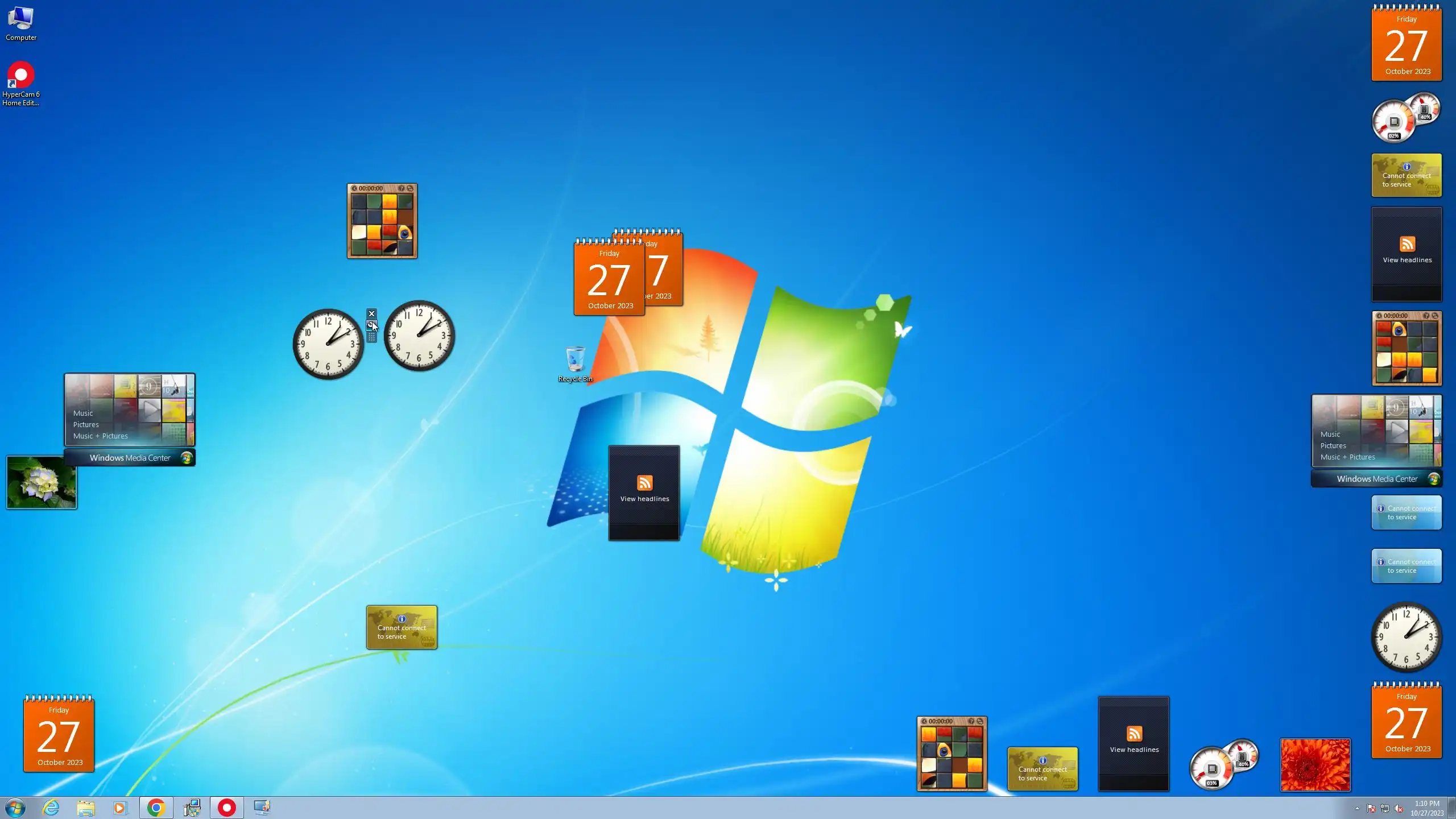Open Windows Explorer folder on taskbar
The image size is (1456, 819).
(86, 807)
